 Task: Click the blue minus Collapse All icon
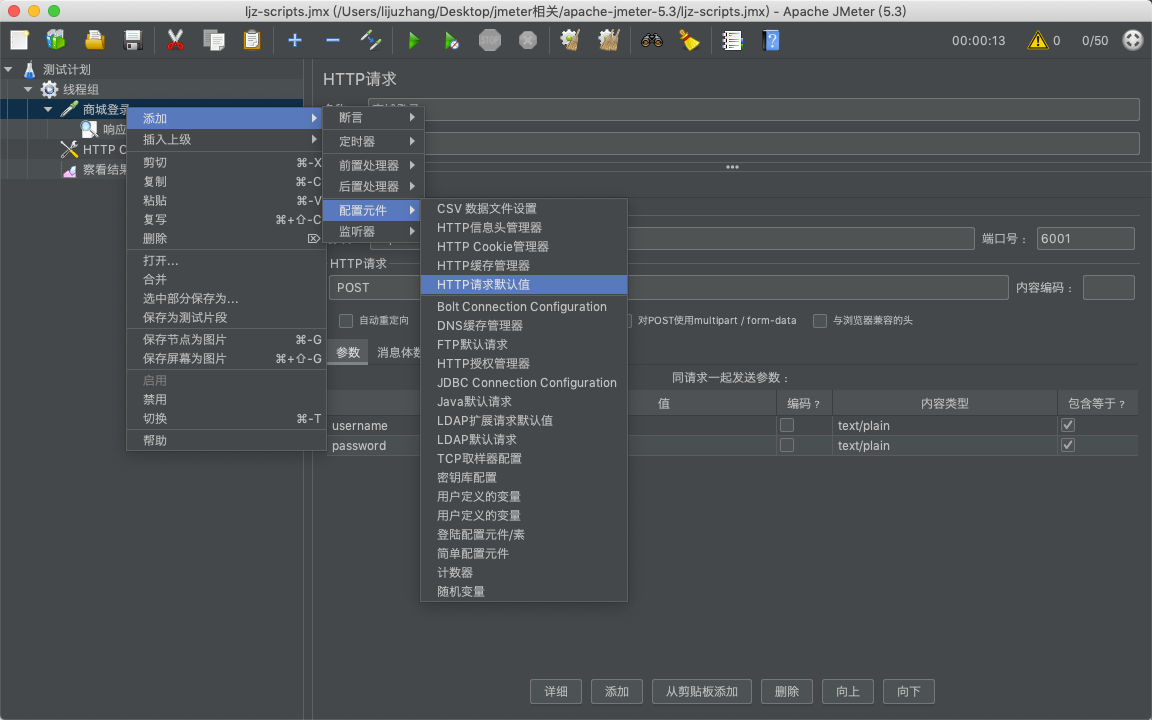tap(333, 40)
